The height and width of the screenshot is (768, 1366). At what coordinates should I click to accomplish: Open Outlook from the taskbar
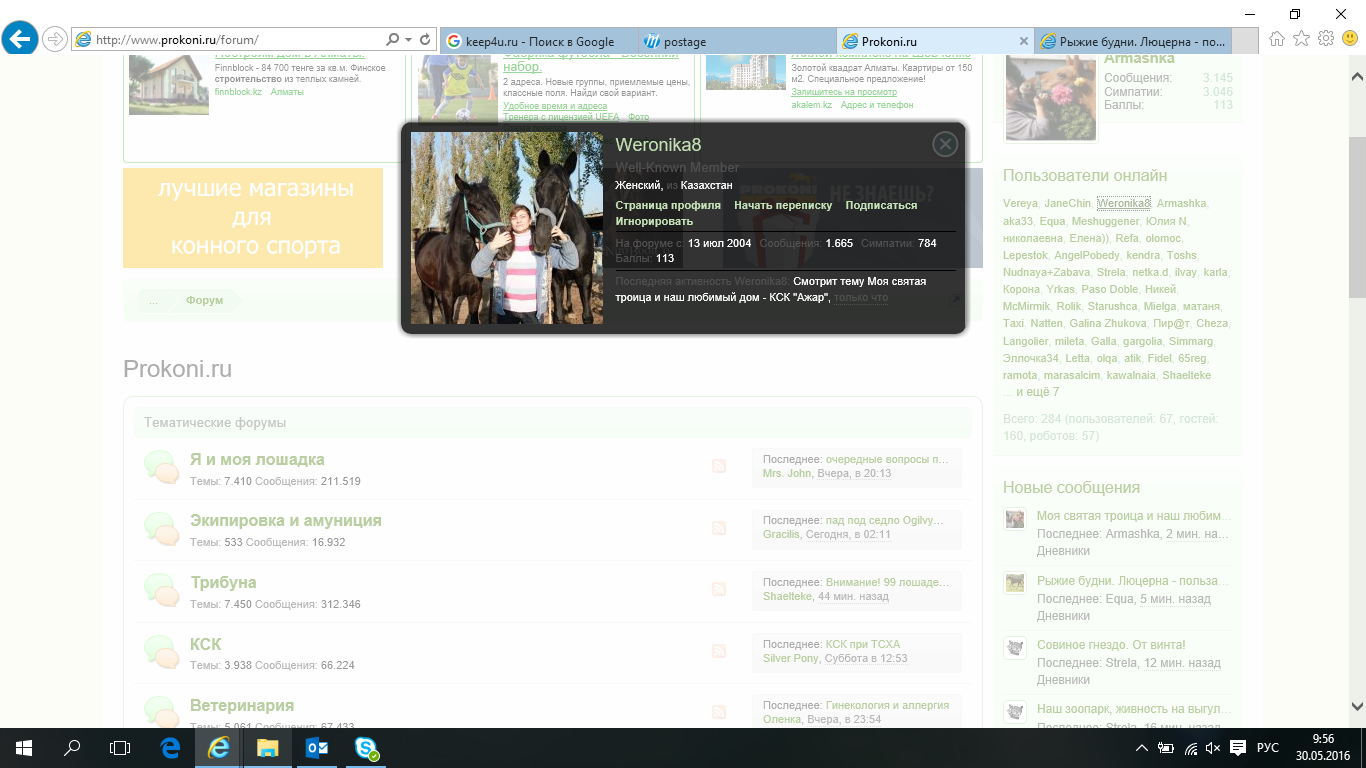317,747
